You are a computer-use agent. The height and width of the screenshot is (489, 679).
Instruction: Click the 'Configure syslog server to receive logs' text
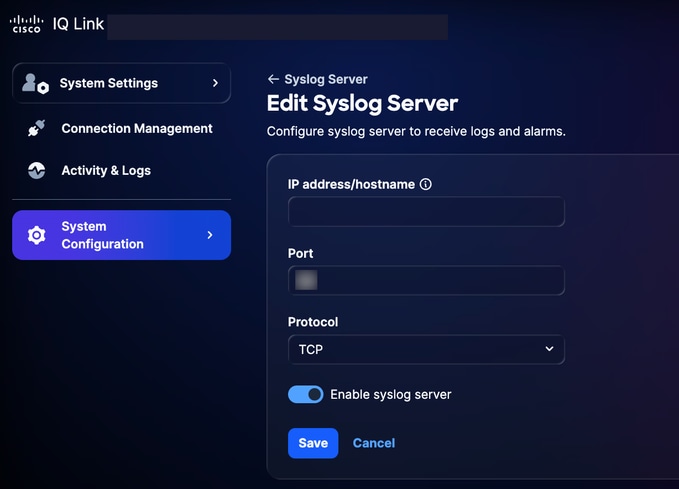(x=416, y=131)
